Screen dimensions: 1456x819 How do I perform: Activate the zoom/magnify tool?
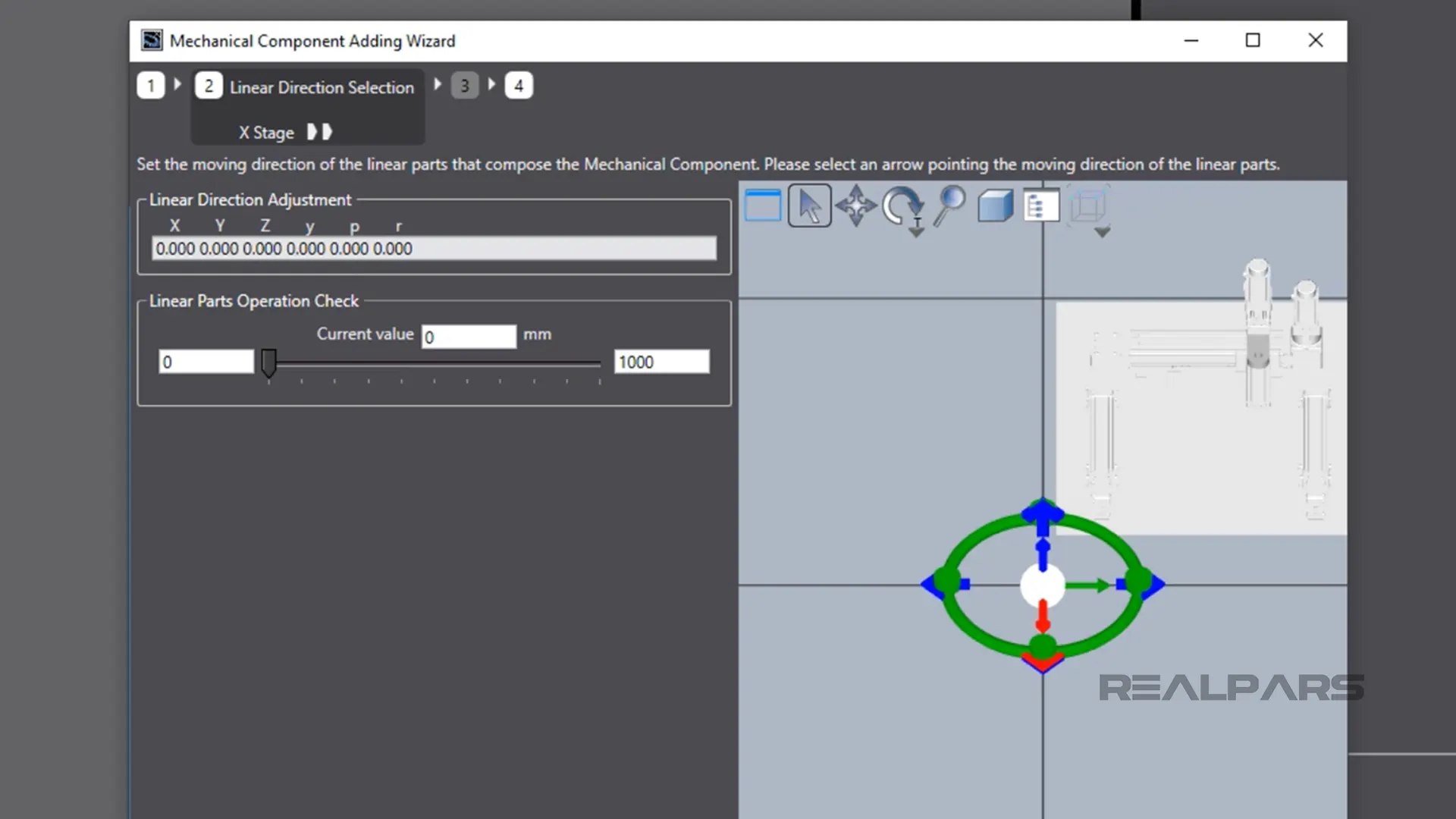pyautogui.click(x=949, y=206)
